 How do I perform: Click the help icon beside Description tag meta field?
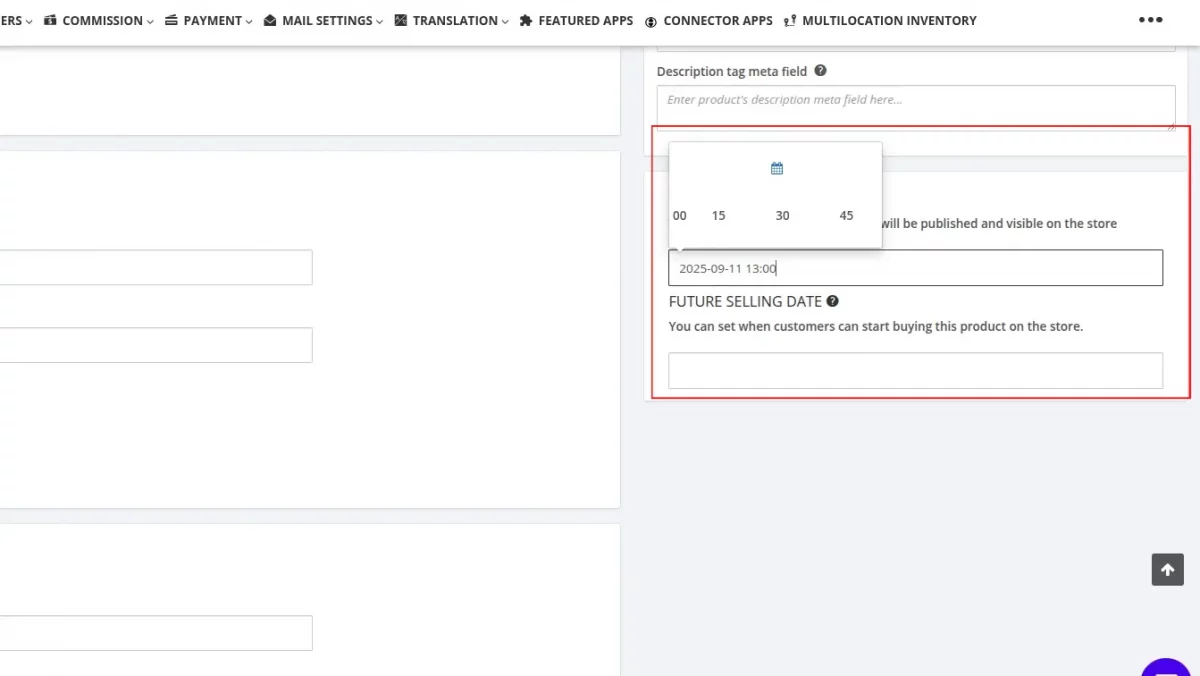(820, 70)
